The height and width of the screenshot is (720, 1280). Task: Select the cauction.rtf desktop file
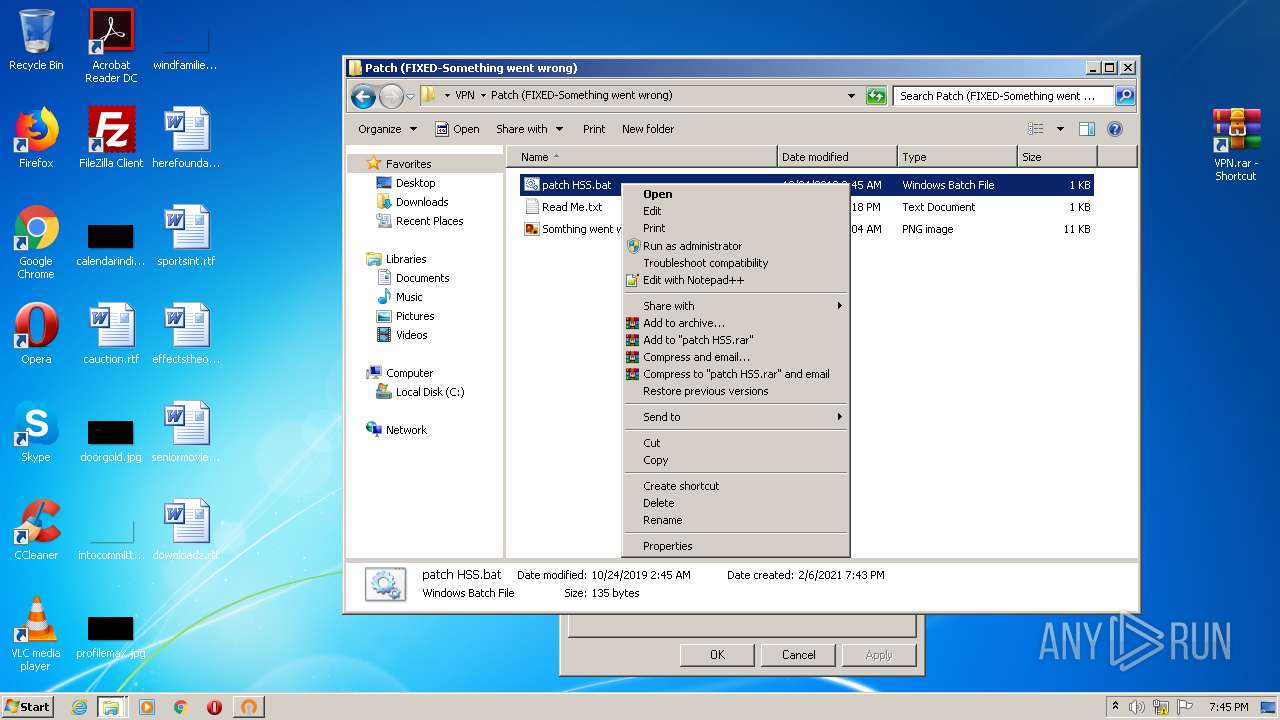[x=111, y=334]
